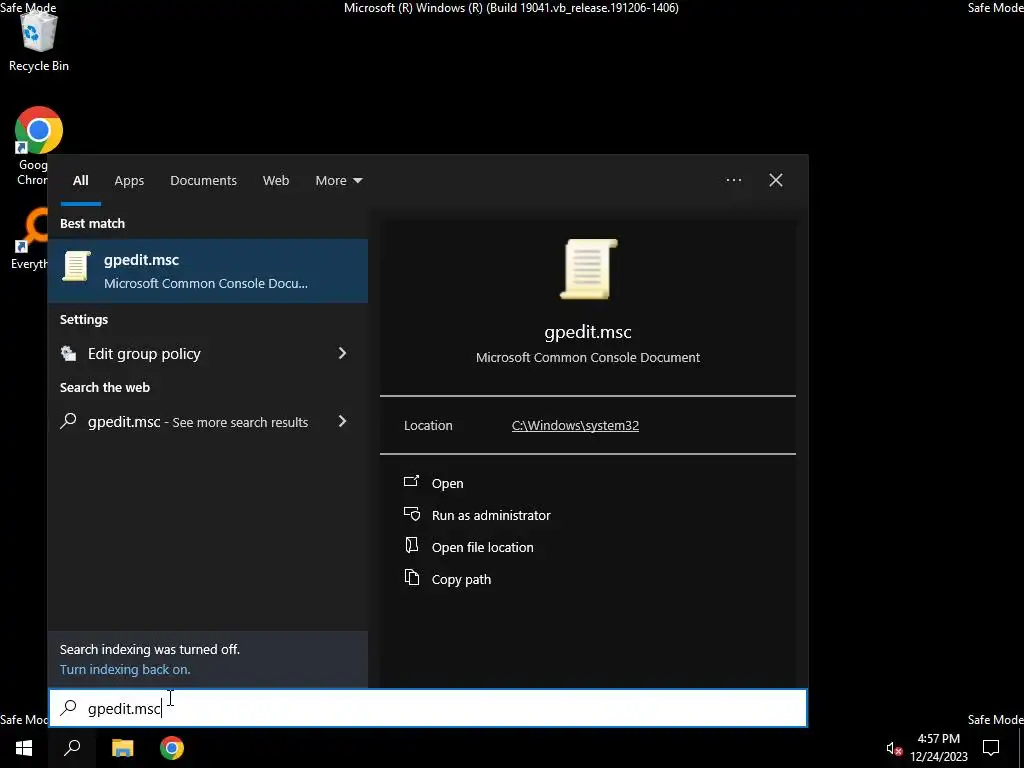Viewport: 1024px width, 768px height.
Task: Click the Run as administrator shield icon
Action: (x=411, y=514)
